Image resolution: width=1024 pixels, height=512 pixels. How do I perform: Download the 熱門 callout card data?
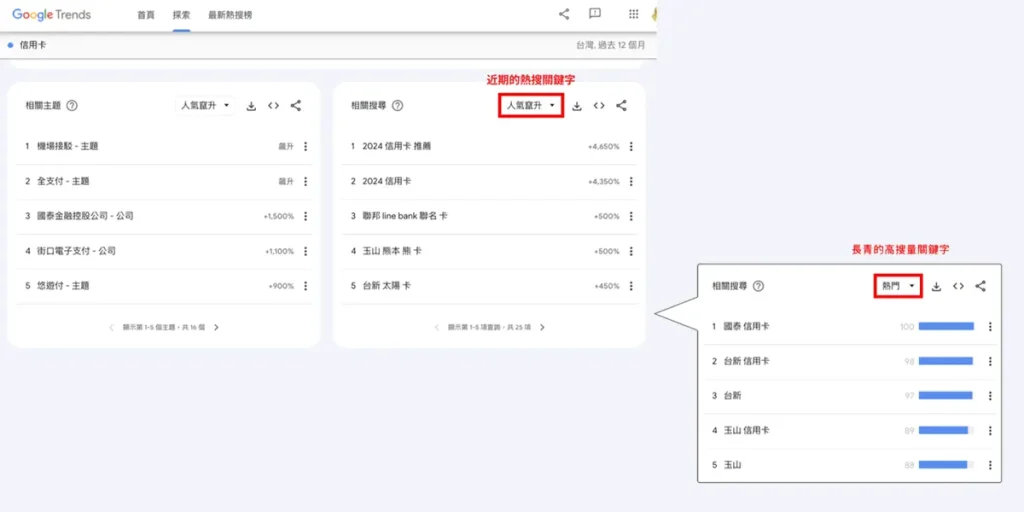coord(936,287)
